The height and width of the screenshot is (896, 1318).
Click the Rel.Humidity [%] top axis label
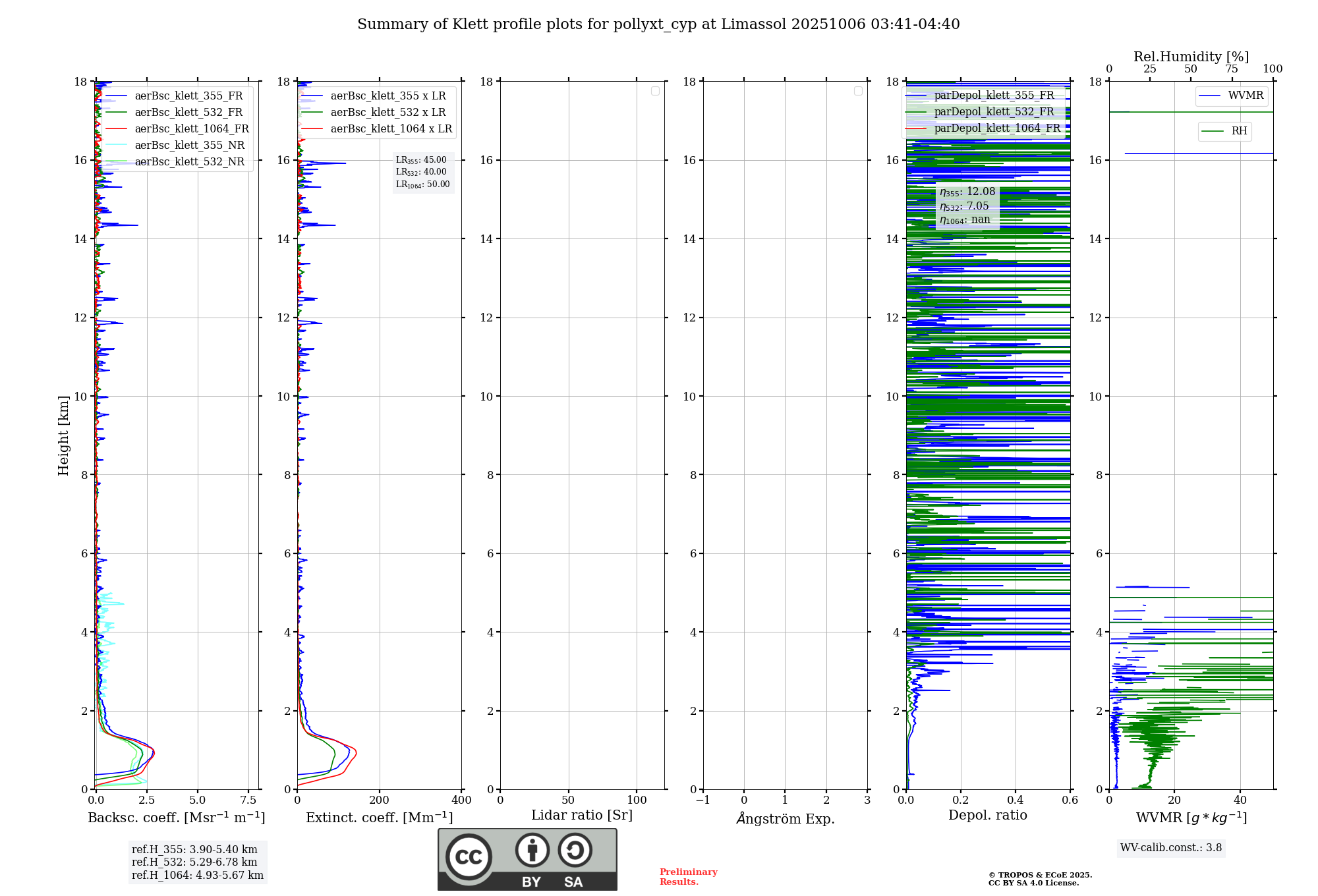tap(1190, 57)
